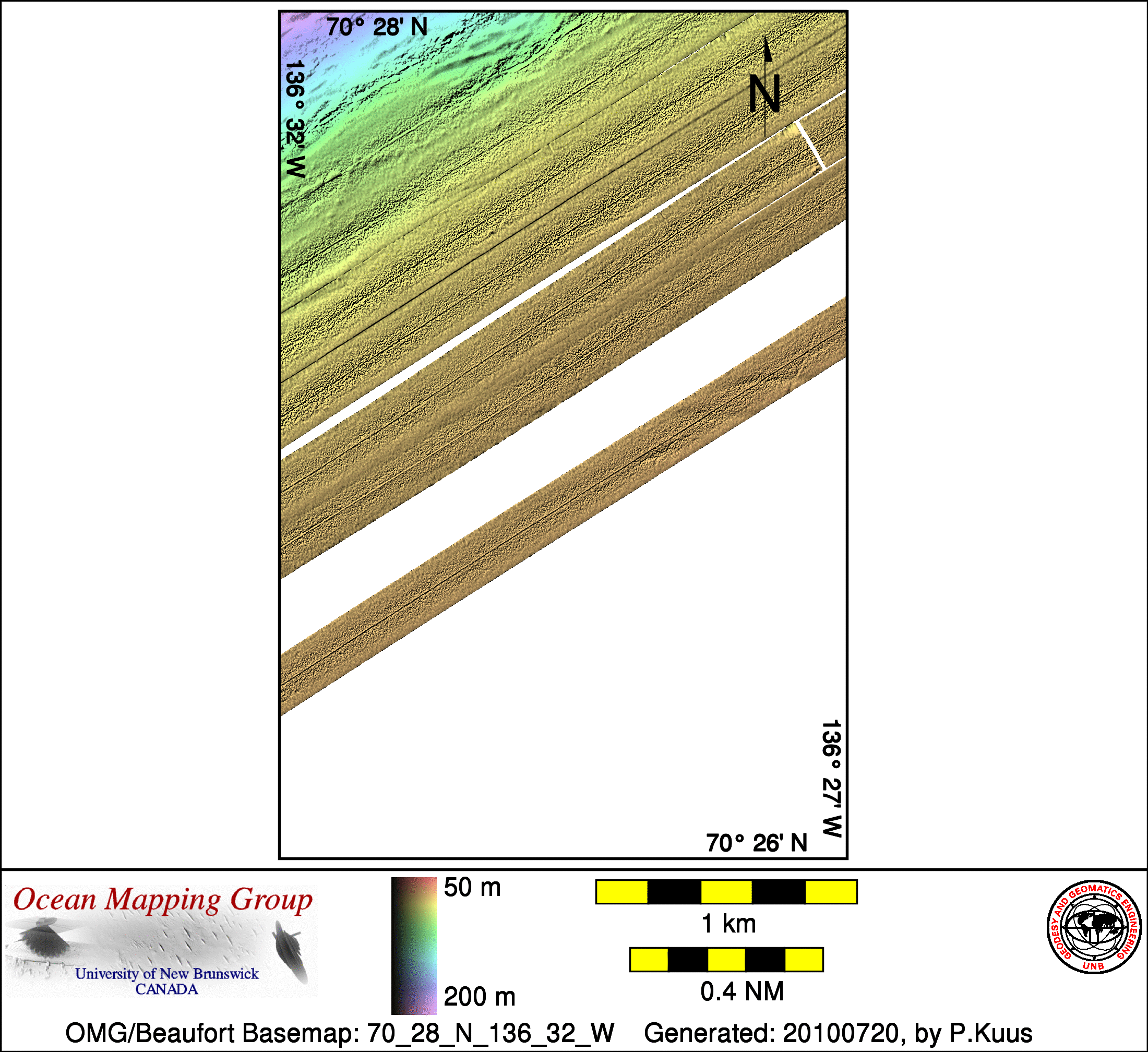Click the depth color scale bar
This screenshot has width=1148, height=1052.
[413, 946]
